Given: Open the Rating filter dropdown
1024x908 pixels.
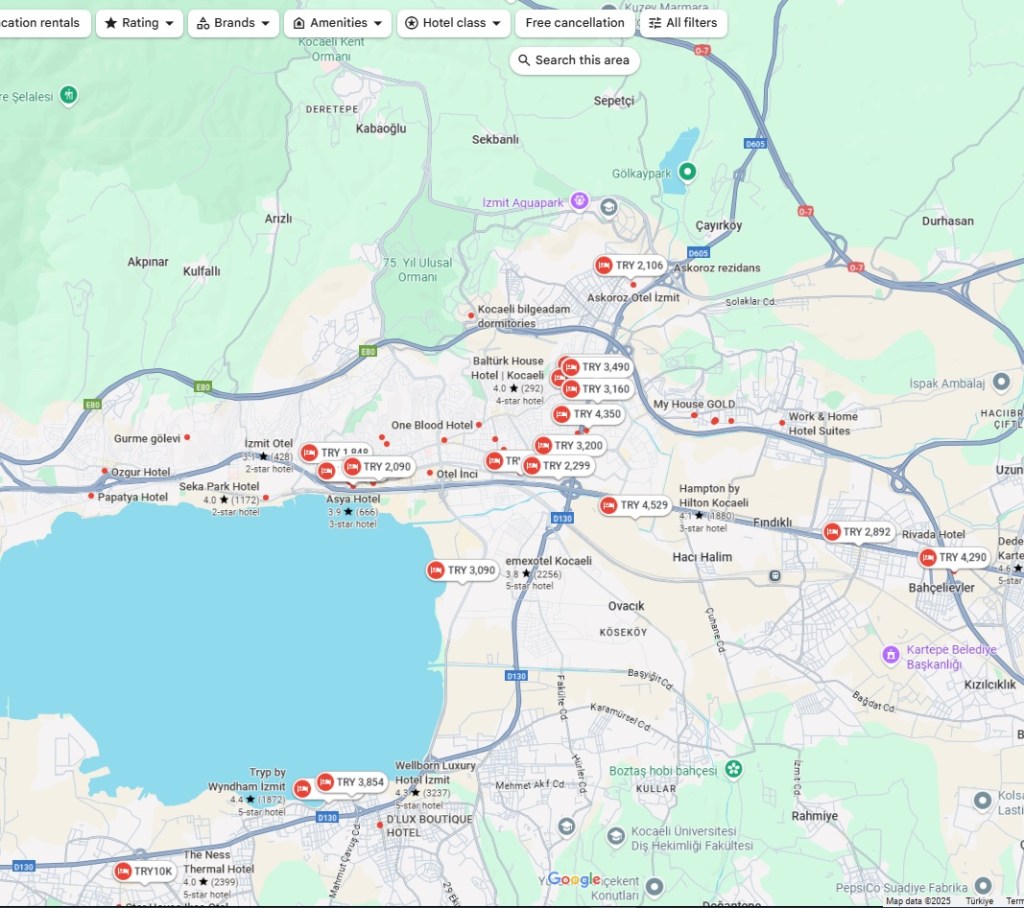Looking at the screenshot, I should pyautogui.click(x=139, y=23).
